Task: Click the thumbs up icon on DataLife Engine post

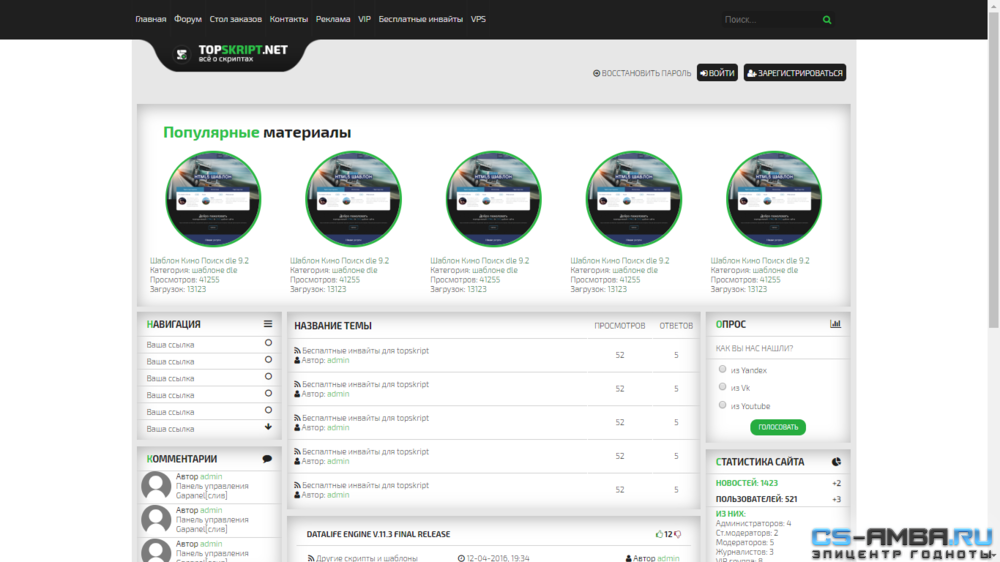Action: (x=659, y=534)
